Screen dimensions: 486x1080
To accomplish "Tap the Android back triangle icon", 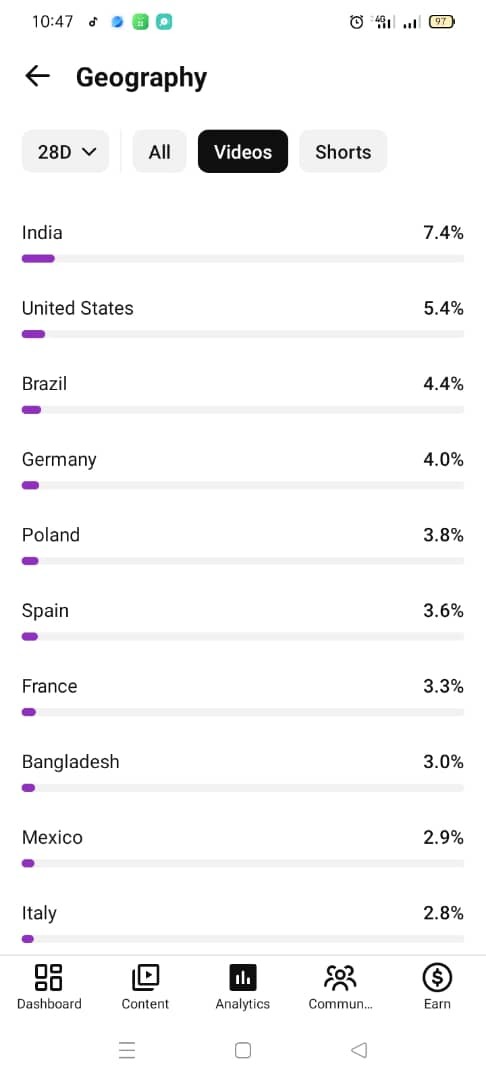I will click(x=359, y=1050).
